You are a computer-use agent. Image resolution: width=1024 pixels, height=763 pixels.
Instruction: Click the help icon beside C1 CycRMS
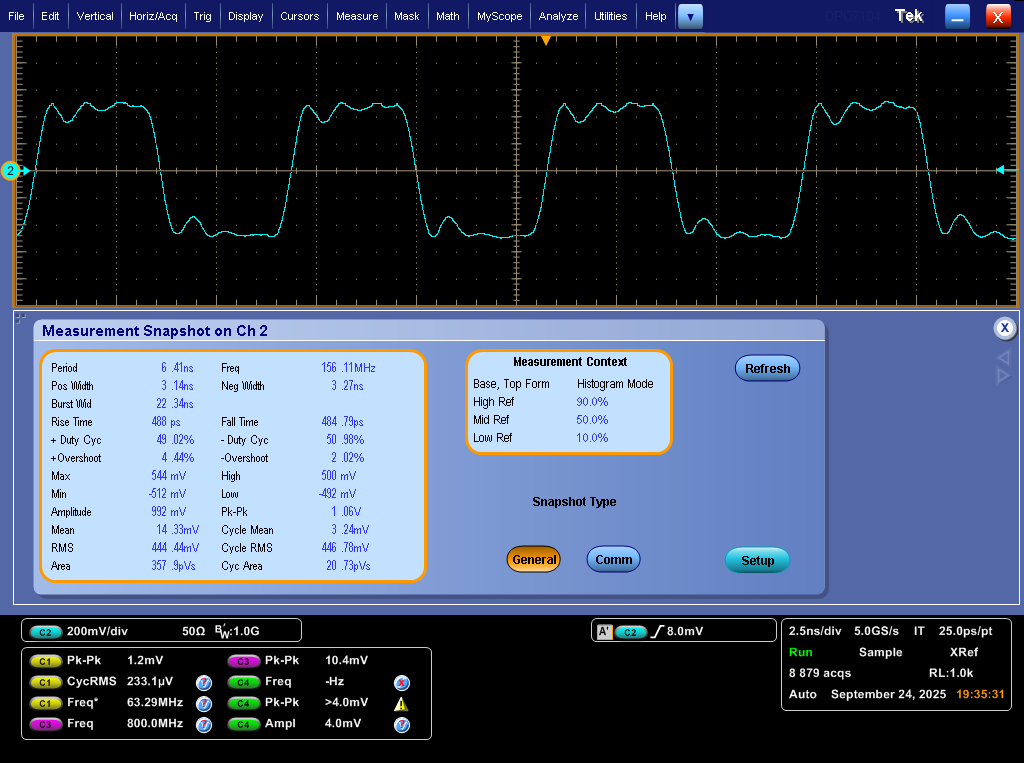coord(204,683)
